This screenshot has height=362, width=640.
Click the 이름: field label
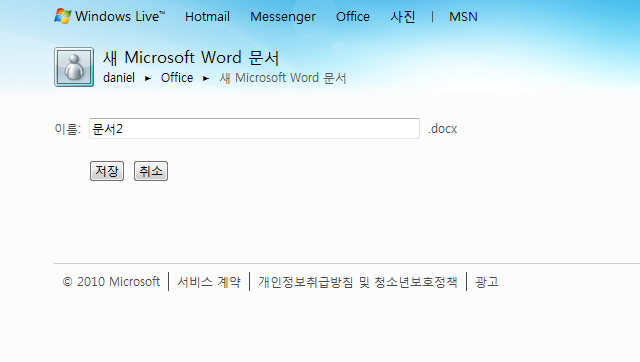tap(68, 129)
